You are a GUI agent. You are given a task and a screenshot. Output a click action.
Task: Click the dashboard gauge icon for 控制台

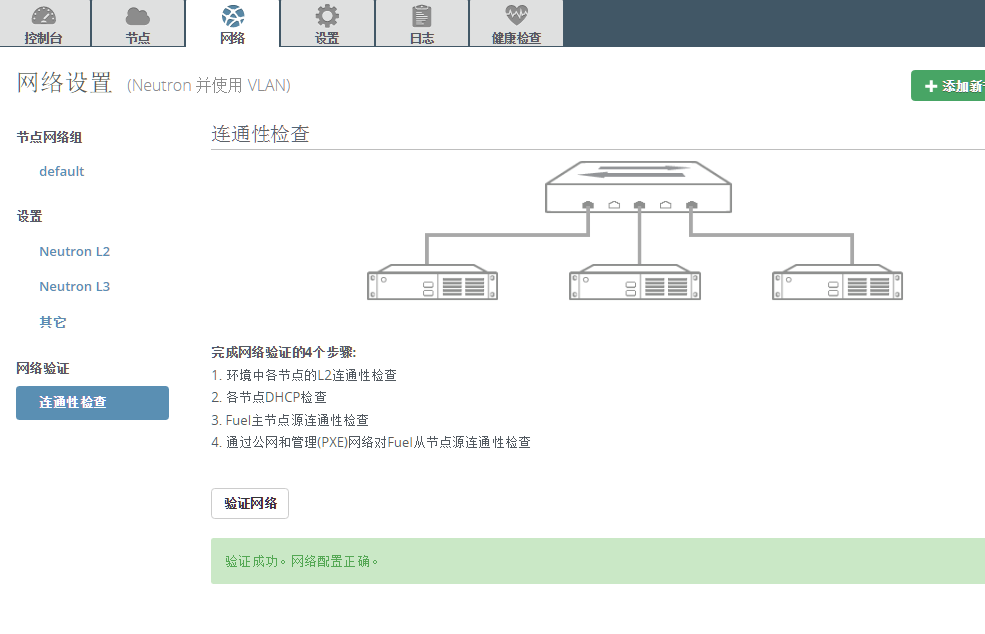pyautogui.click(x=44, y=16)
